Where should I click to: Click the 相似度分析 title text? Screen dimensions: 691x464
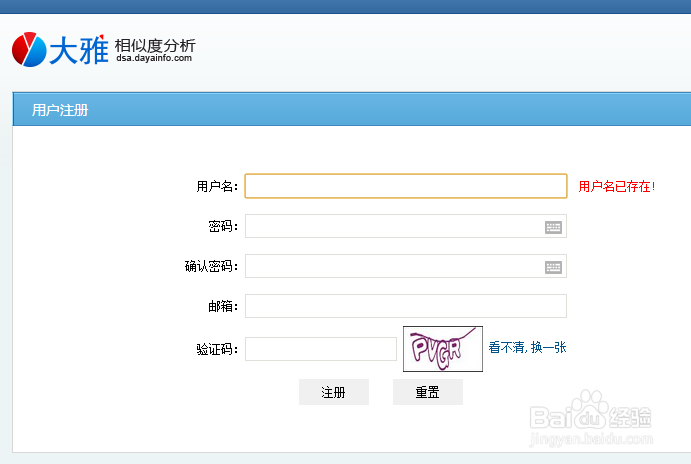tap(155, 45)
